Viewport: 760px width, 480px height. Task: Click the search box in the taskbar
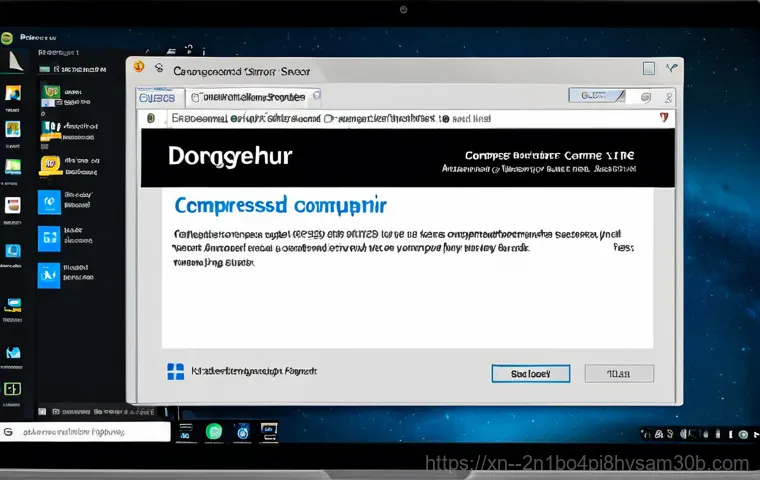pyautogui.click(x=85, y=432)
